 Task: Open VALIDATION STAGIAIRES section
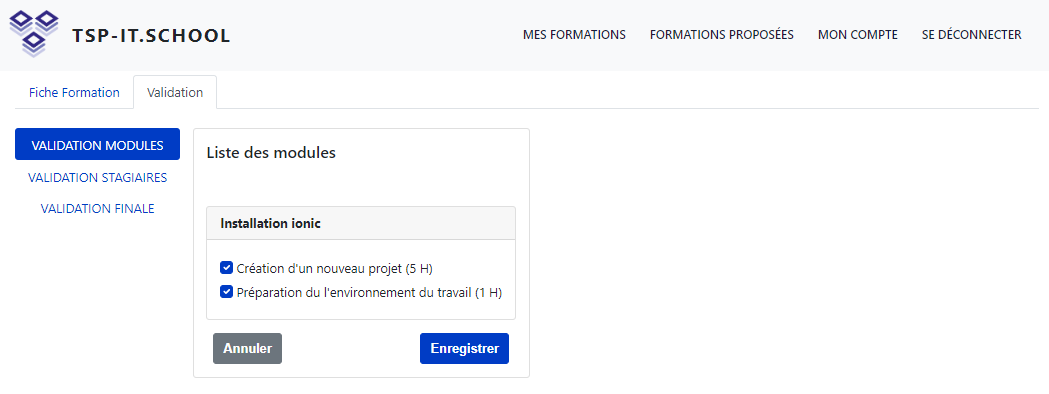click(98, 177)
